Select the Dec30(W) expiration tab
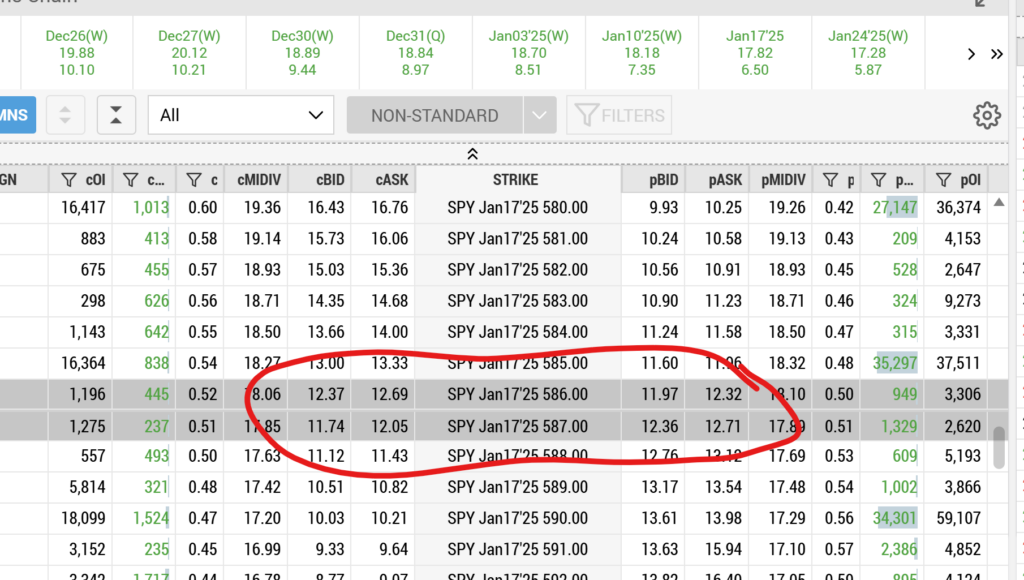 click(x=302, y=53)
